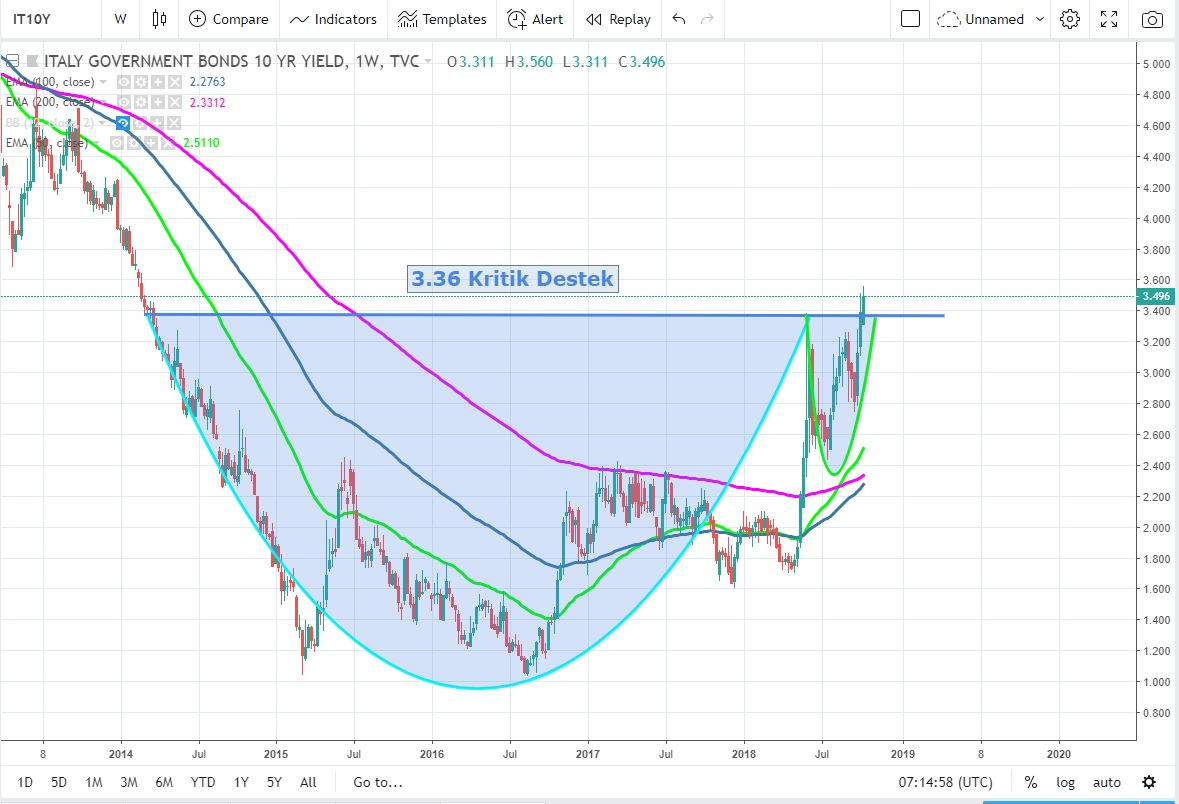Open the Indicators menu
This screenshot has height=804, width=1179.
pos(333,19)
